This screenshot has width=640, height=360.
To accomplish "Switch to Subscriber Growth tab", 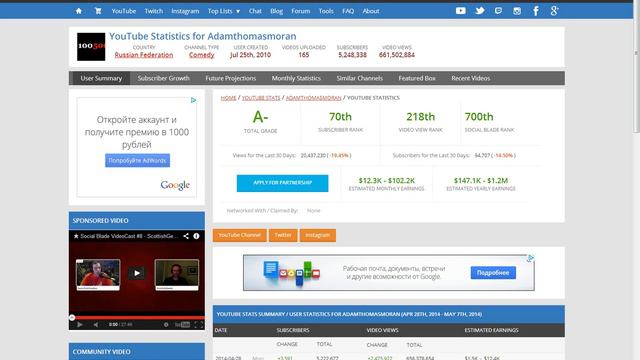I will coord(163,78).
